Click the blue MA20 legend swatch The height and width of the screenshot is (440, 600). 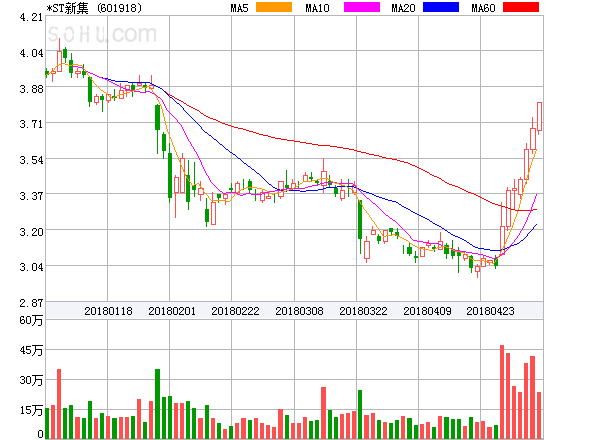(x=441, y=8)
